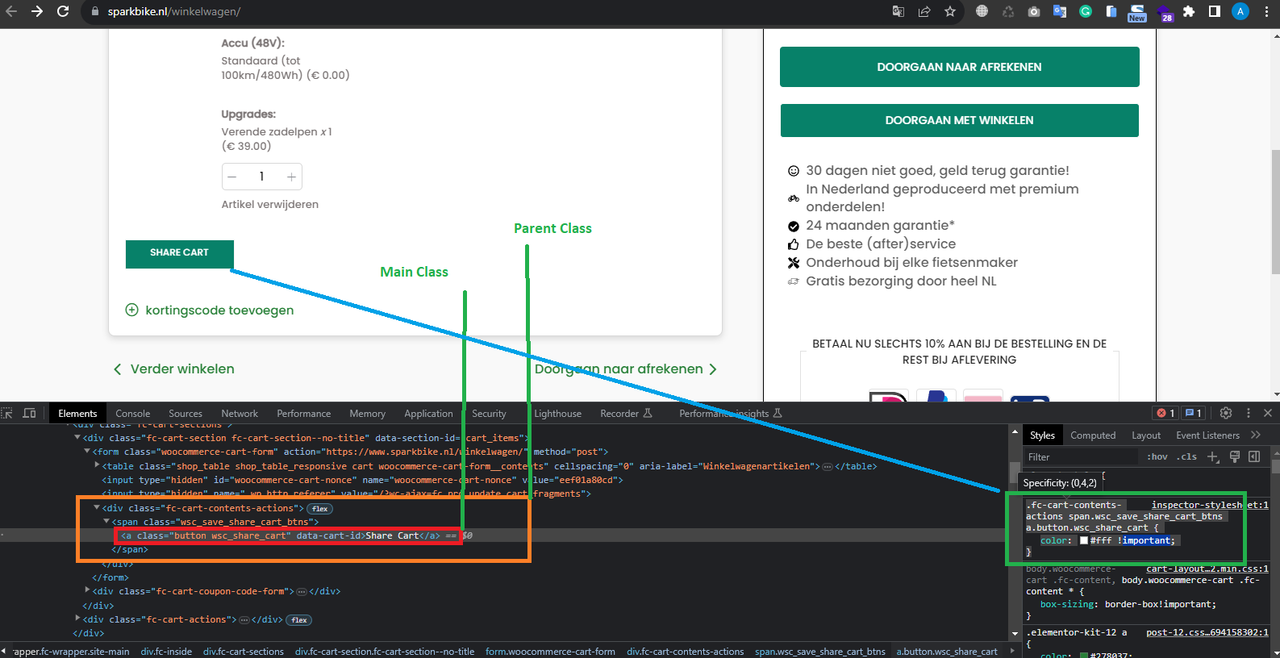The image size is (1280, 658).
Task: Follow the 'Verder winkelen' link
Action: [174, 369]
